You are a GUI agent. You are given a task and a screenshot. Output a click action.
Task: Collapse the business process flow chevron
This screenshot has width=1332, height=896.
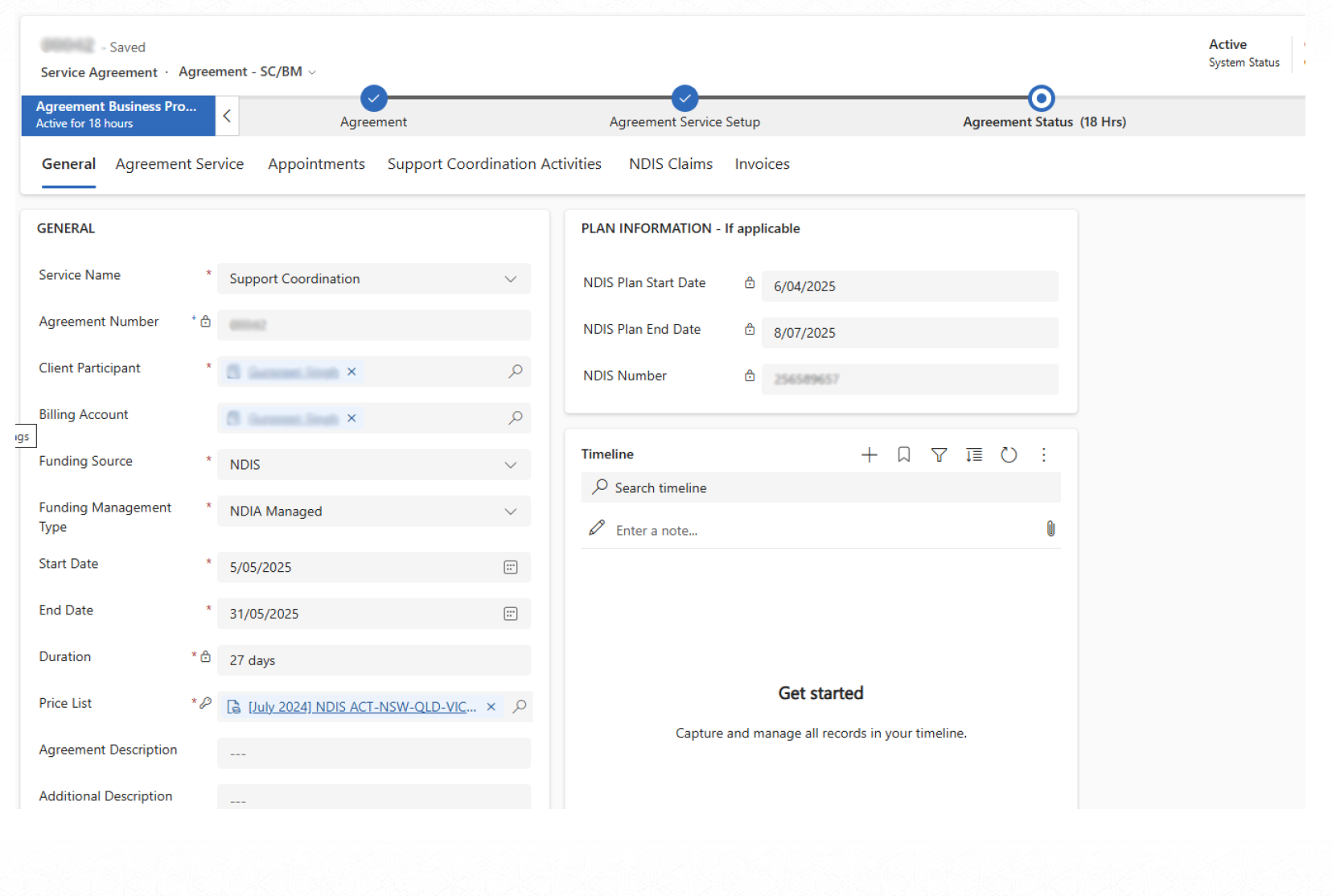tap(227, 116)
